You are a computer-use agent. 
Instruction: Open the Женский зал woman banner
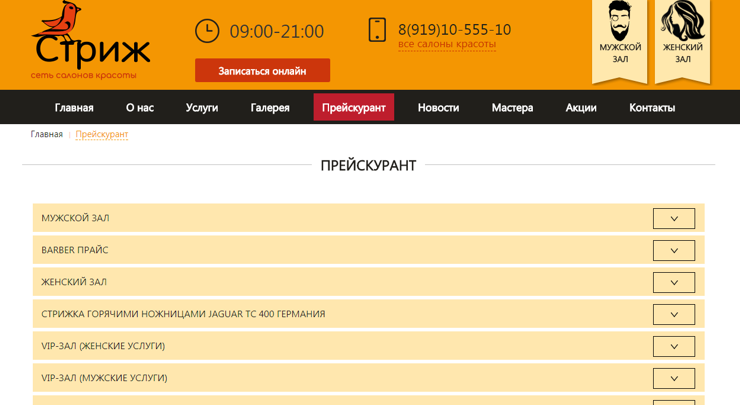point(682,38)
